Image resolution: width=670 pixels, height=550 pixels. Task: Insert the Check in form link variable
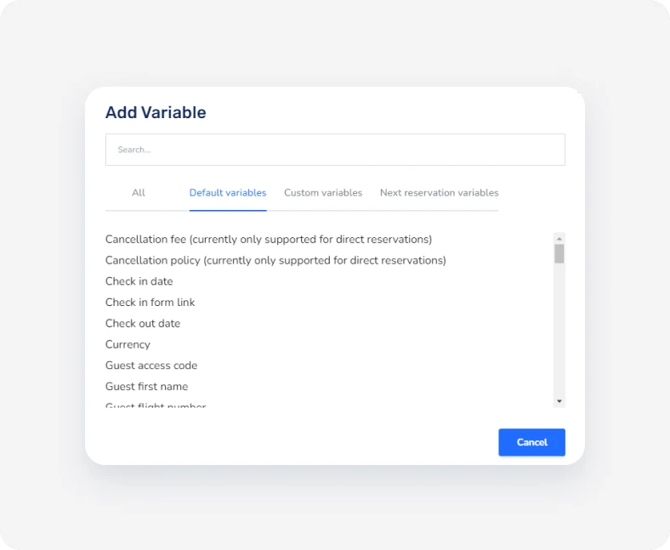(x=150, y=303)
